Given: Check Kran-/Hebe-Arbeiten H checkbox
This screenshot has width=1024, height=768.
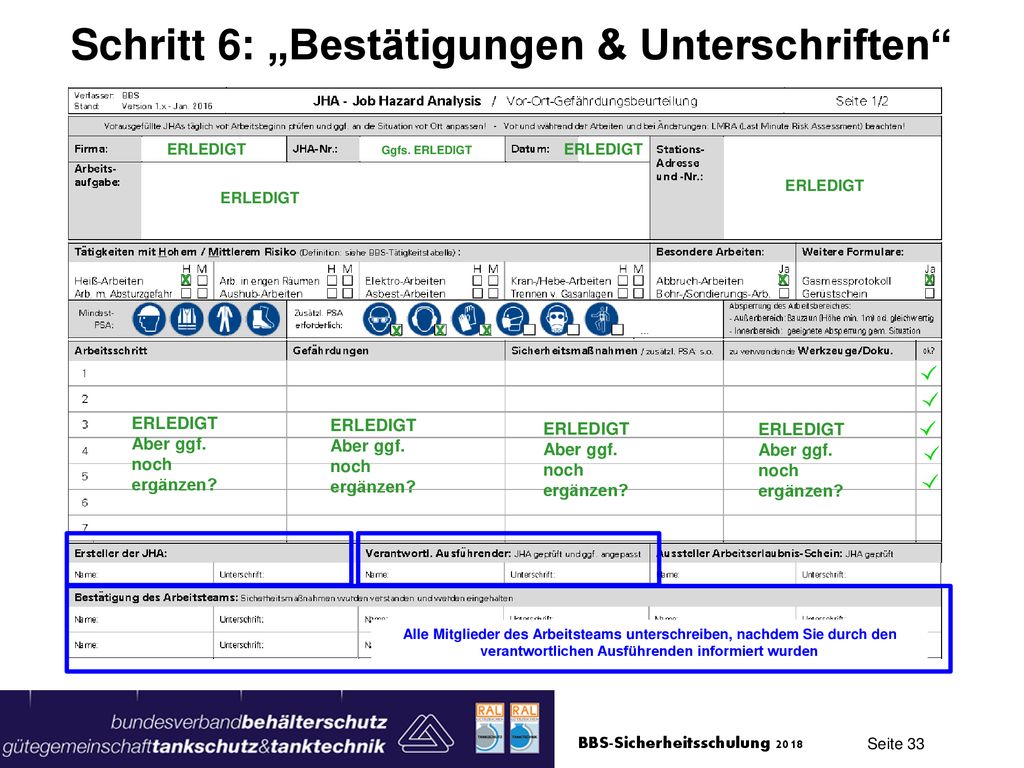Looking at the screenshot, I should coord(623,280).
